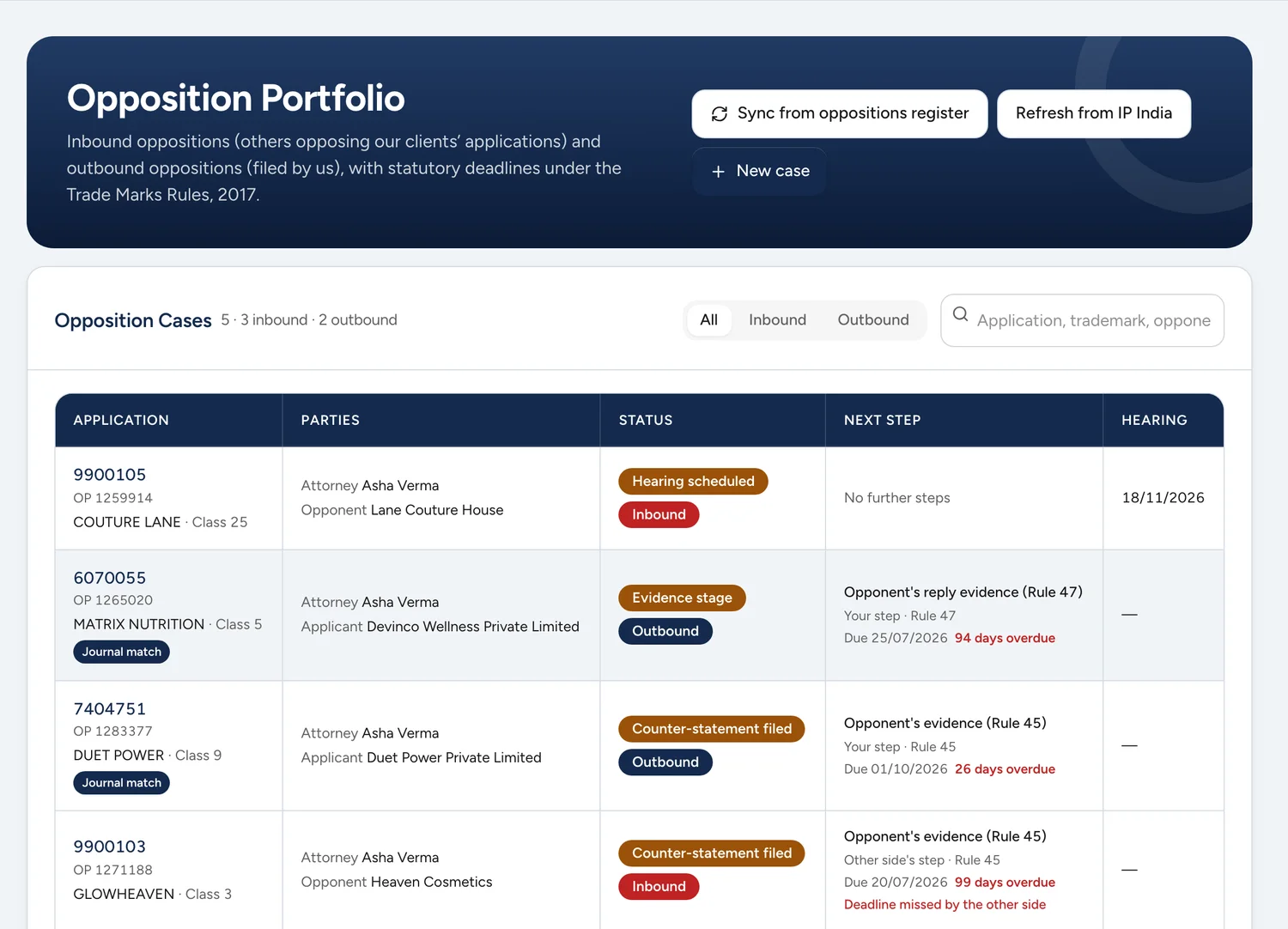Click hearing date 18/11/2026
Image resolution: width=1288 pixels, height=929 pixels.
(x=1163, y=498)
